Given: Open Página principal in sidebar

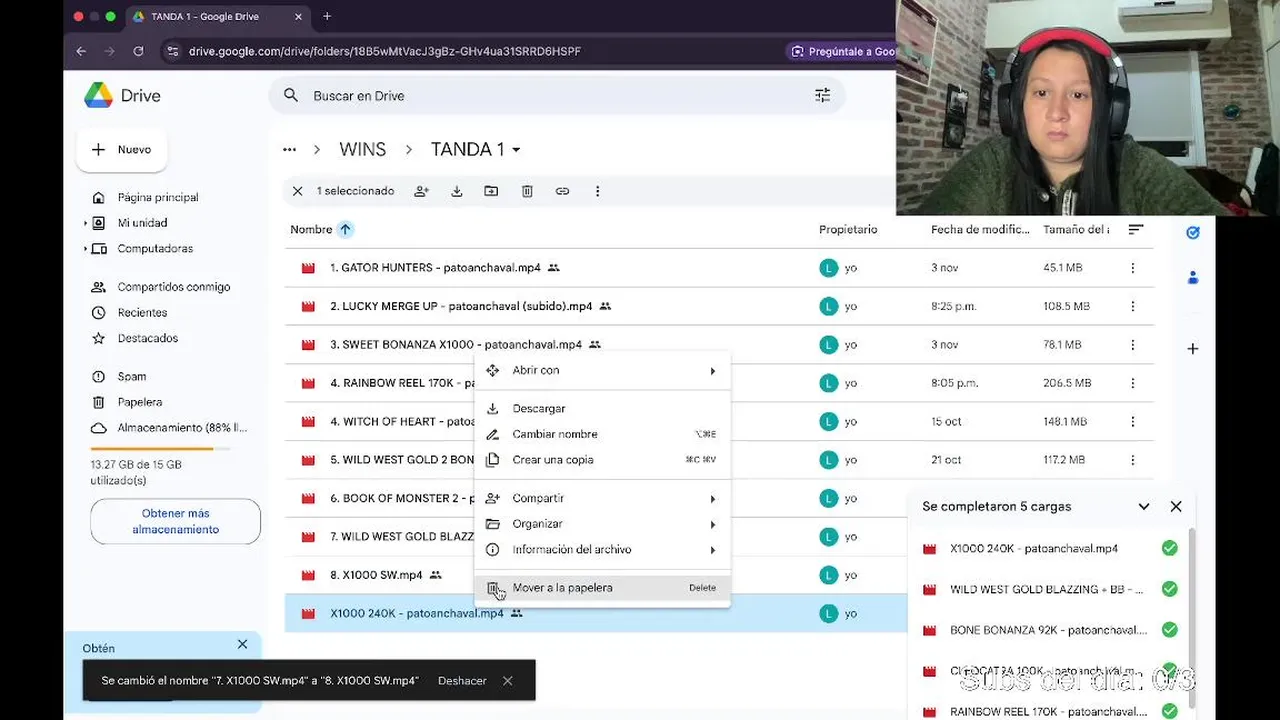Looking at the screenshot, I should click(158, 198).
